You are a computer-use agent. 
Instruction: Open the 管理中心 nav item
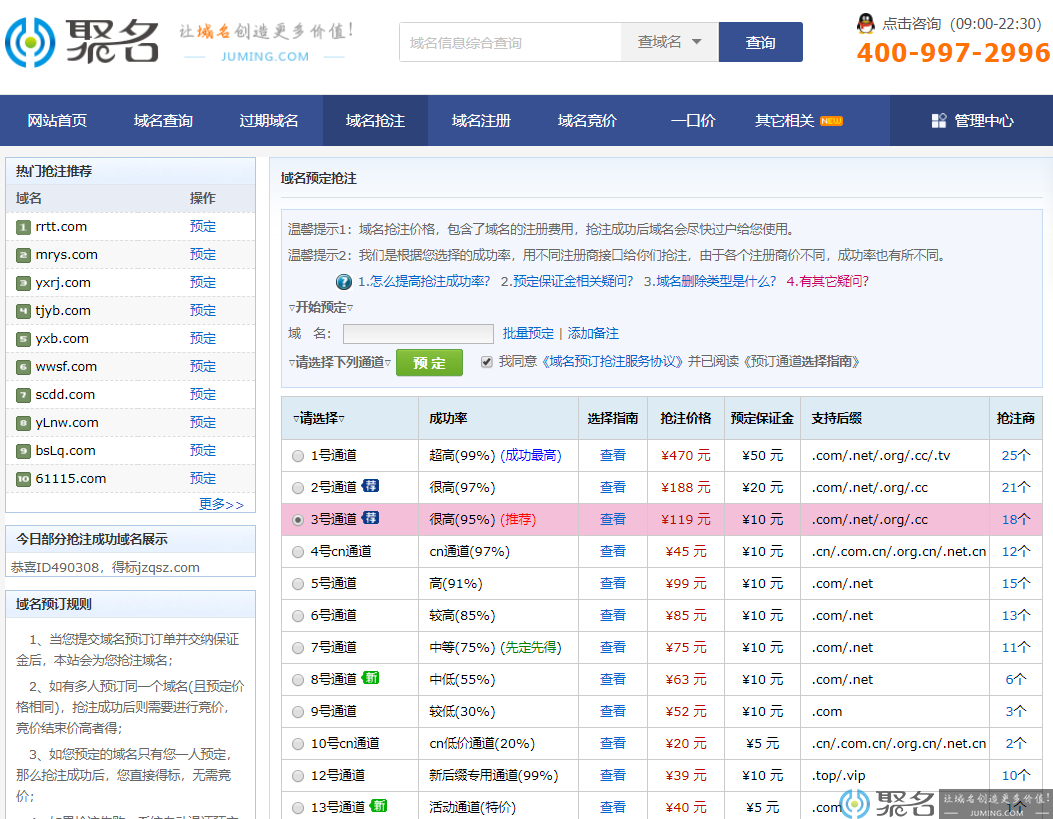coord(972,121)
